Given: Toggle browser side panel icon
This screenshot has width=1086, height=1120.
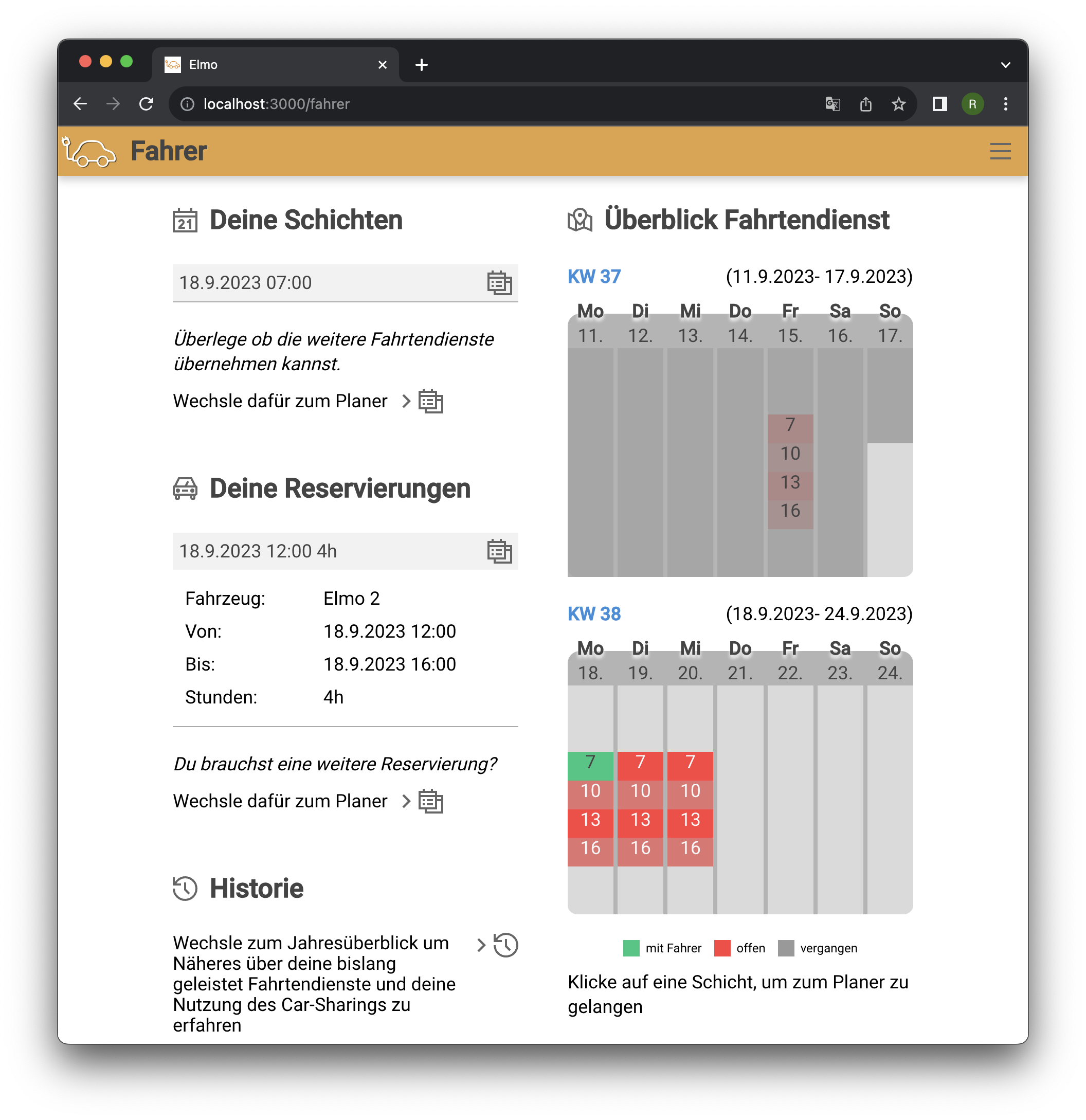Looking at the screenshot, I should (x=940, y=104).
